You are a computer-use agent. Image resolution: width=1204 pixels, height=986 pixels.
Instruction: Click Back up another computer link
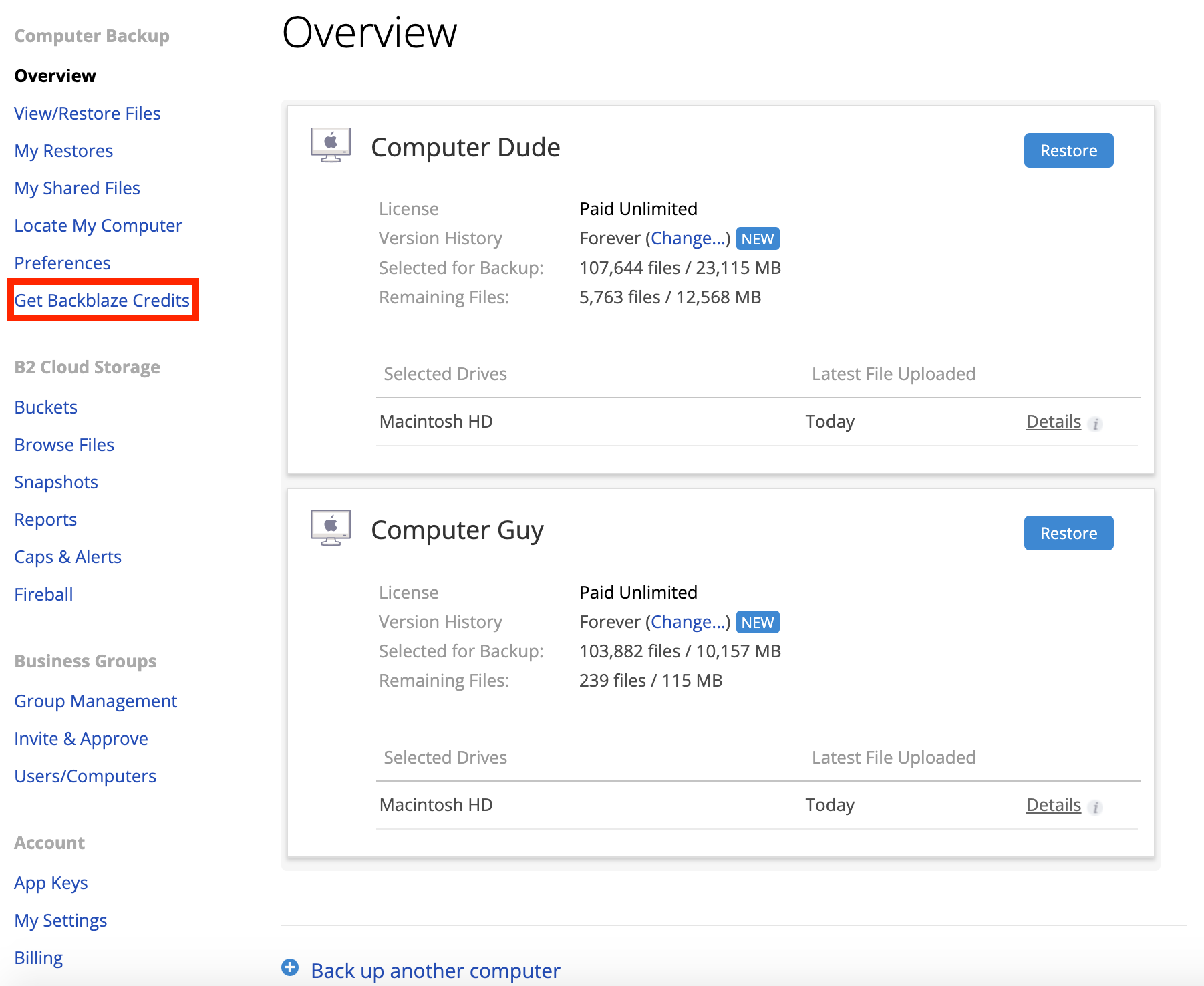pyautogui.click(x=436, y=971)
